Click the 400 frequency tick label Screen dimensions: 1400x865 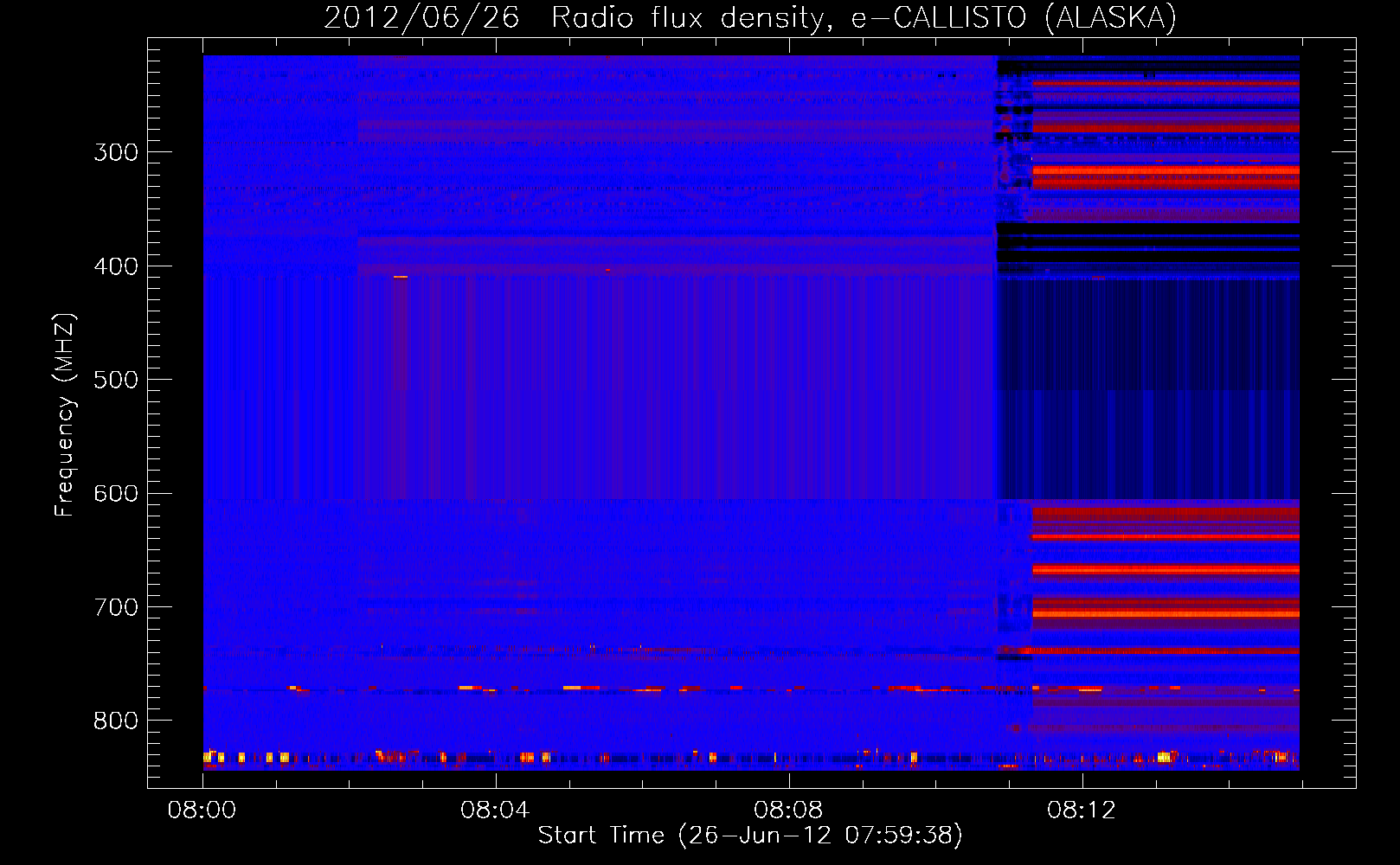pos(116,266)
